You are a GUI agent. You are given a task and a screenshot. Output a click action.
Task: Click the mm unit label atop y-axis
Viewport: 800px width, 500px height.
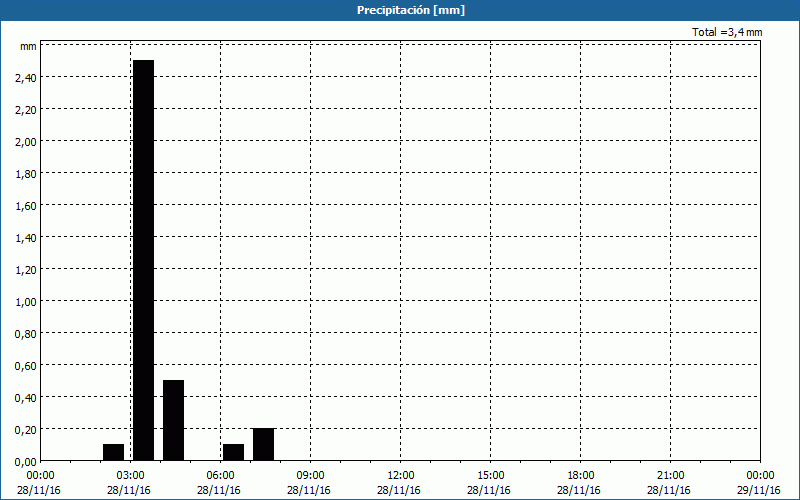pyautogui.click(x=28, y=46)
